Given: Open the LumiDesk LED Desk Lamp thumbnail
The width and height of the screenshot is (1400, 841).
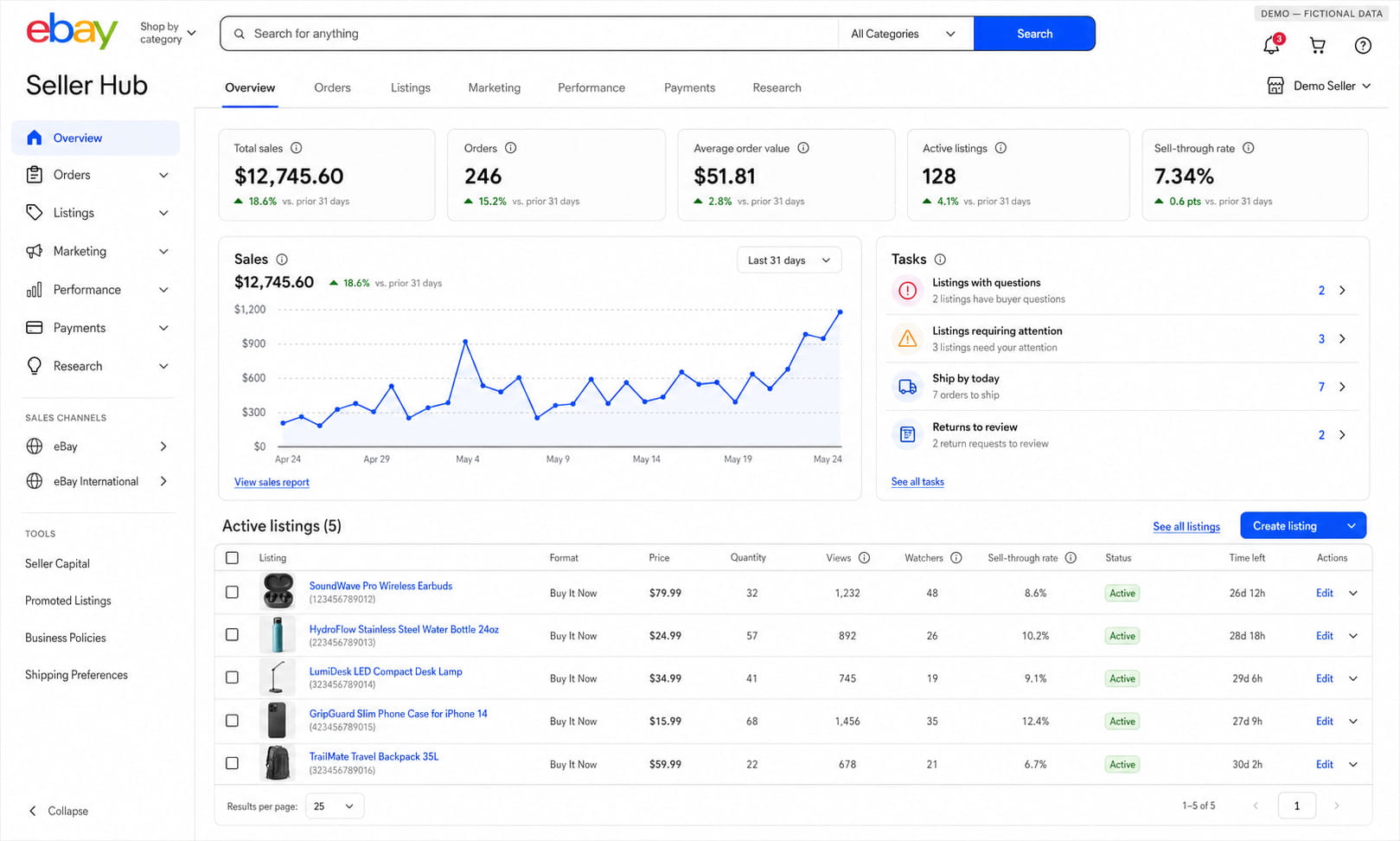Looking at the screenshot, I should (x=278, y=677).
